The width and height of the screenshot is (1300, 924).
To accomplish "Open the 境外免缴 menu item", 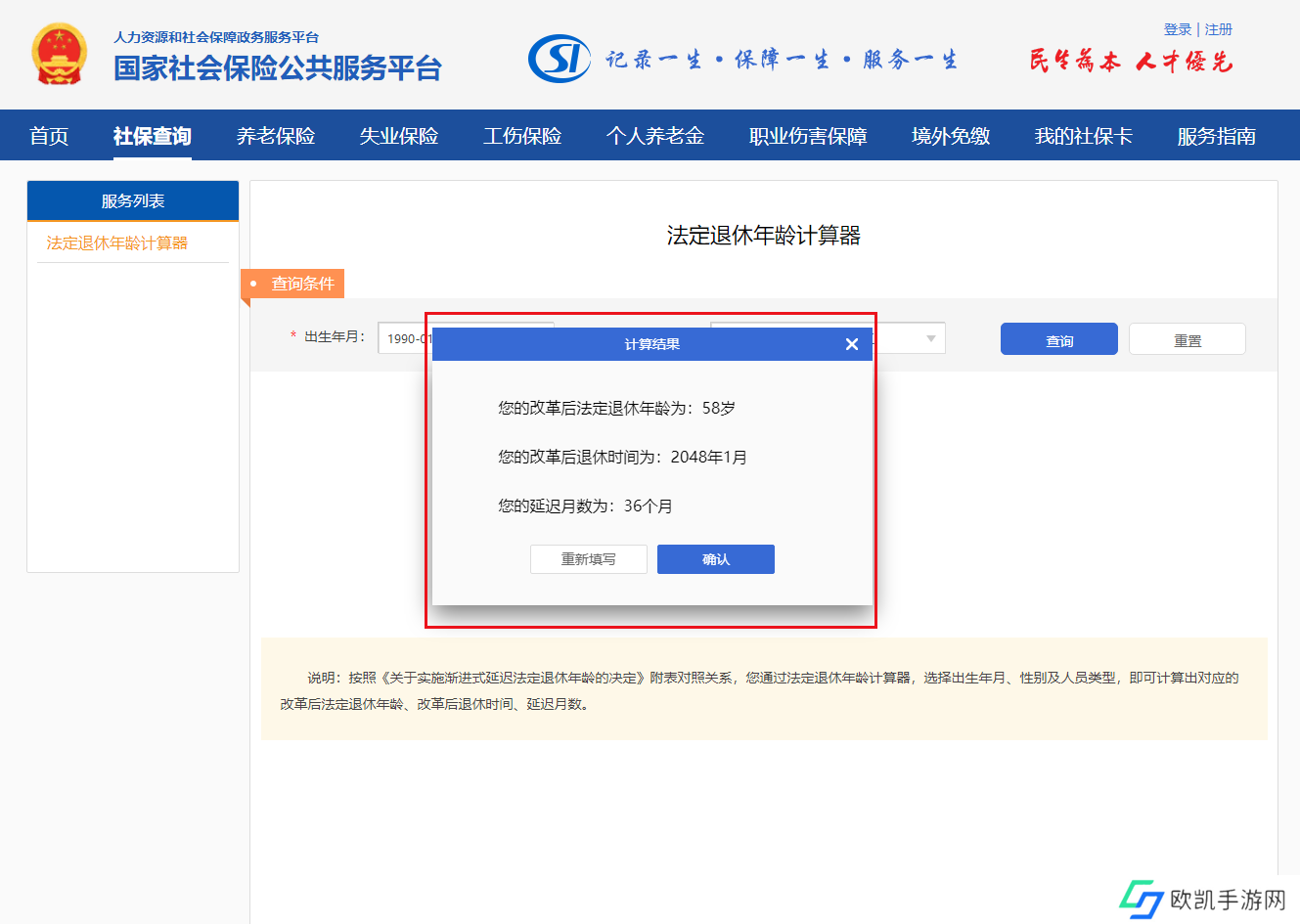I will pos(950,136).
